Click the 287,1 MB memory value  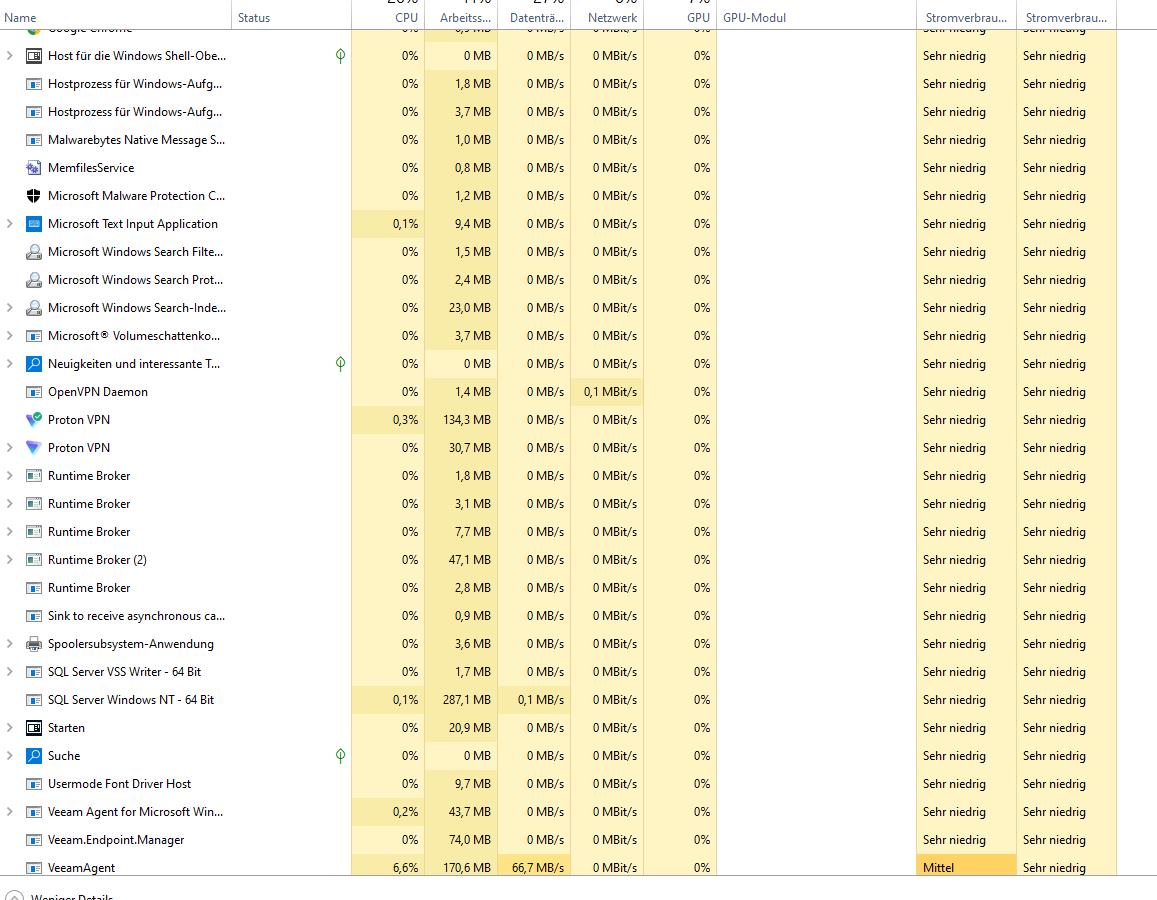point(466,700)
